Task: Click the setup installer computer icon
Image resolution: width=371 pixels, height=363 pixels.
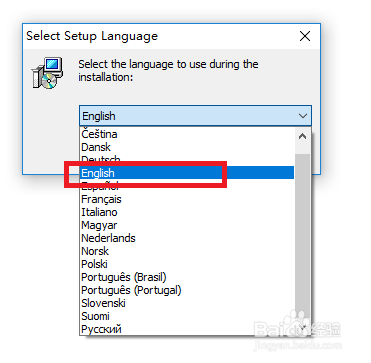Action: (x=47, y=73)
